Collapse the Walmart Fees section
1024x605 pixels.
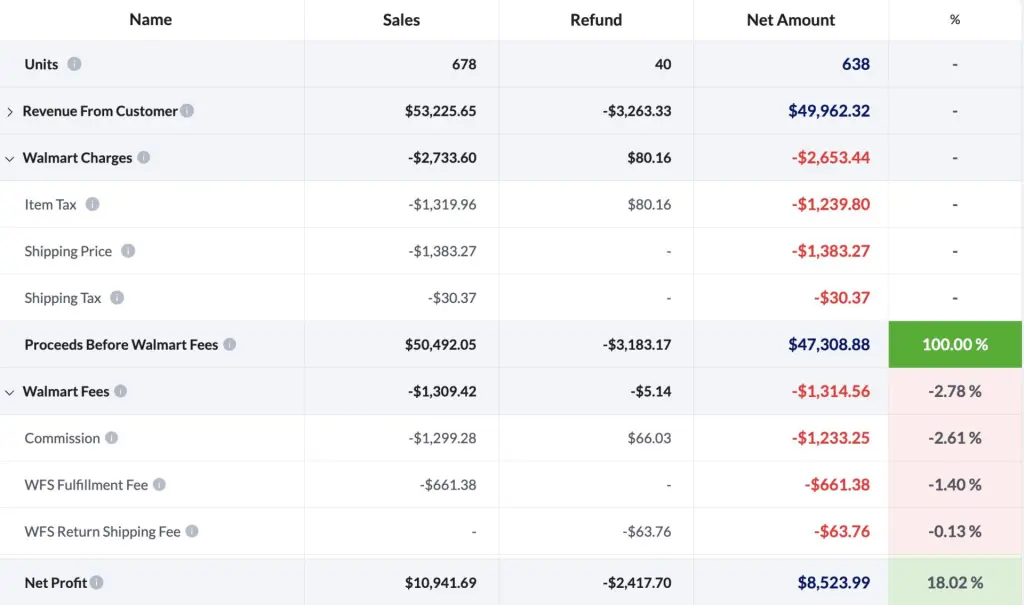(10, 392)
